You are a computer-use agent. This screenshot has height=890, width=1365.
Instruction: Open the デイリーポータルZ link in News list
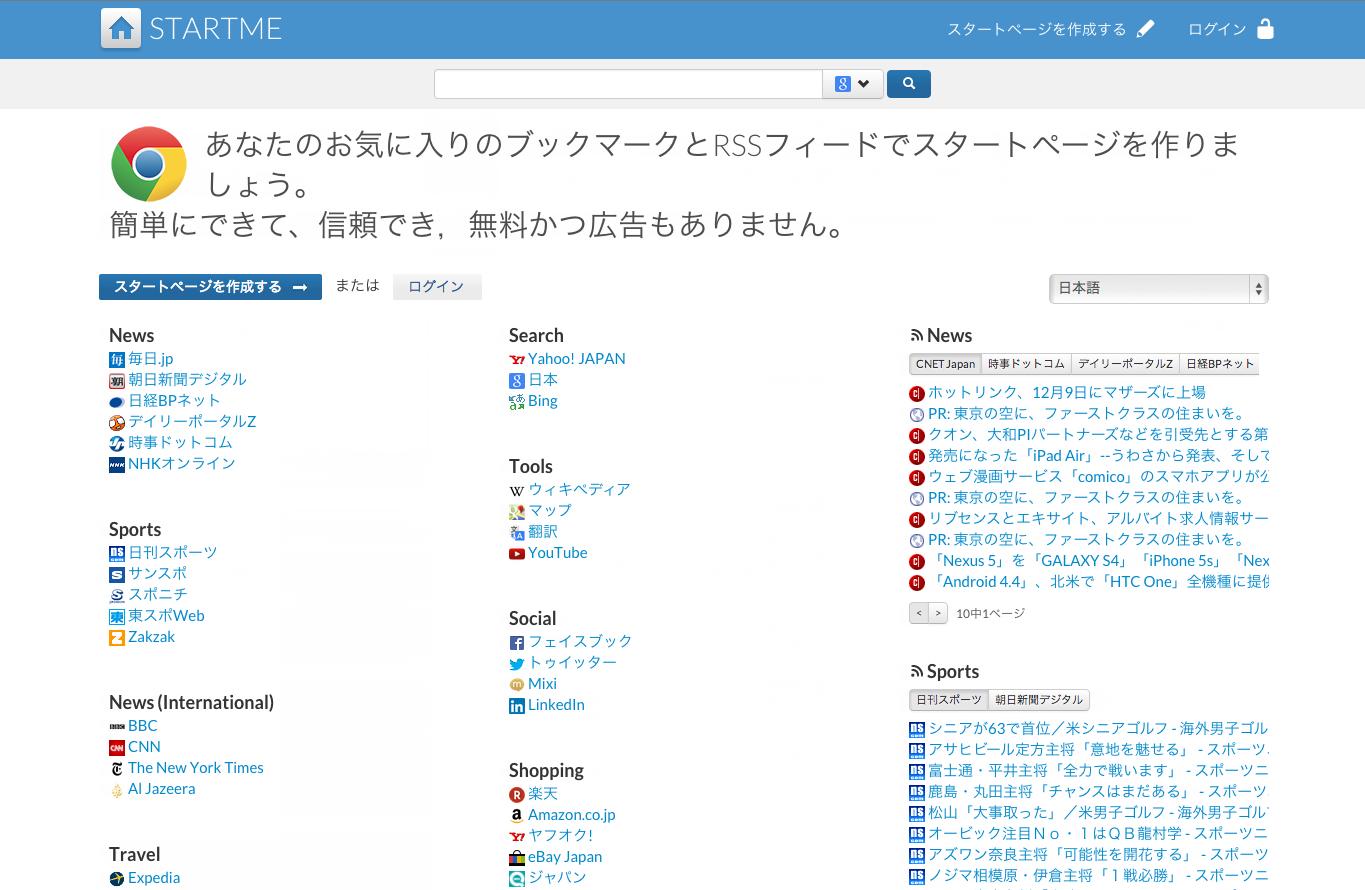(x=192, y=421)
